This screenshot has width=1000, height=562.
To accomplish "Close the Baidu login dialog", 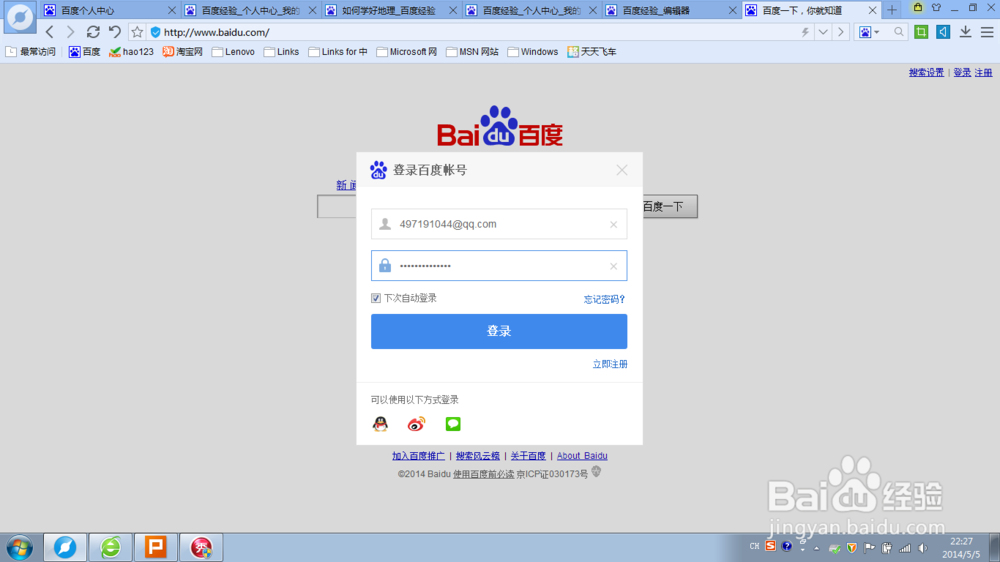I will point(622,170).
